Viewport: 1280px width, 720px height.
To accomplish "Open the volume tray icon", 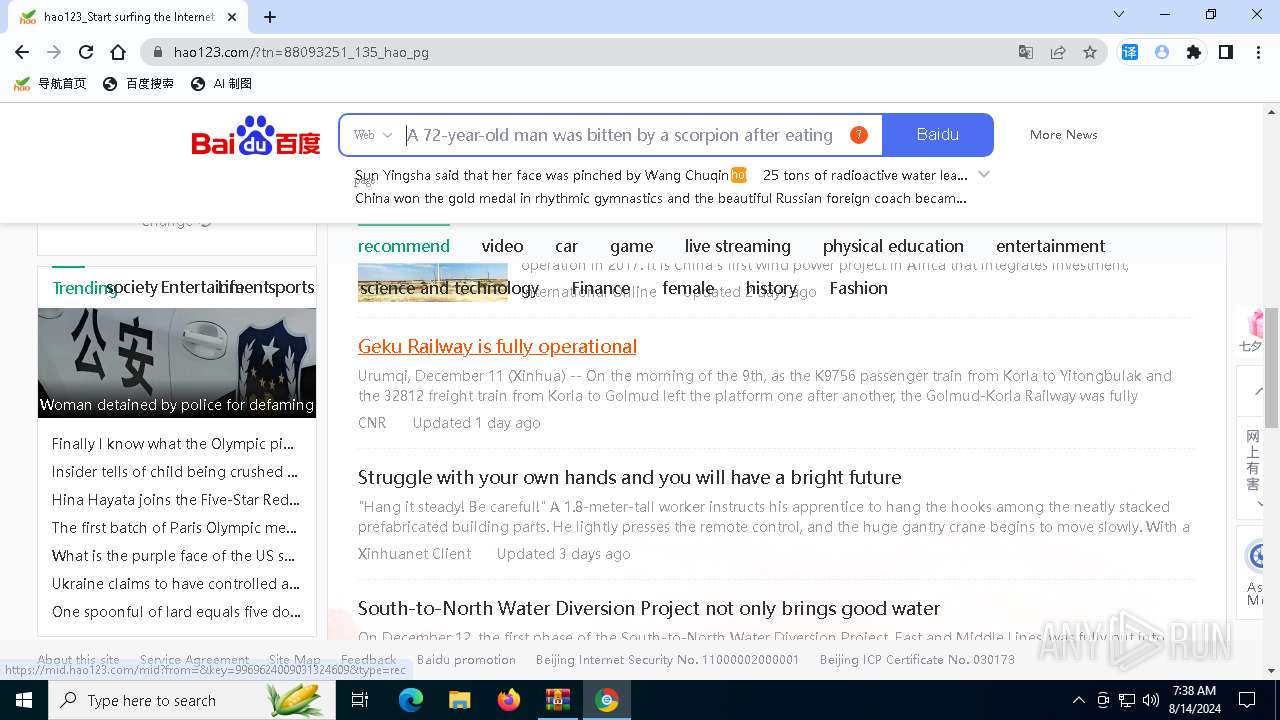I will click(1151, 700).
